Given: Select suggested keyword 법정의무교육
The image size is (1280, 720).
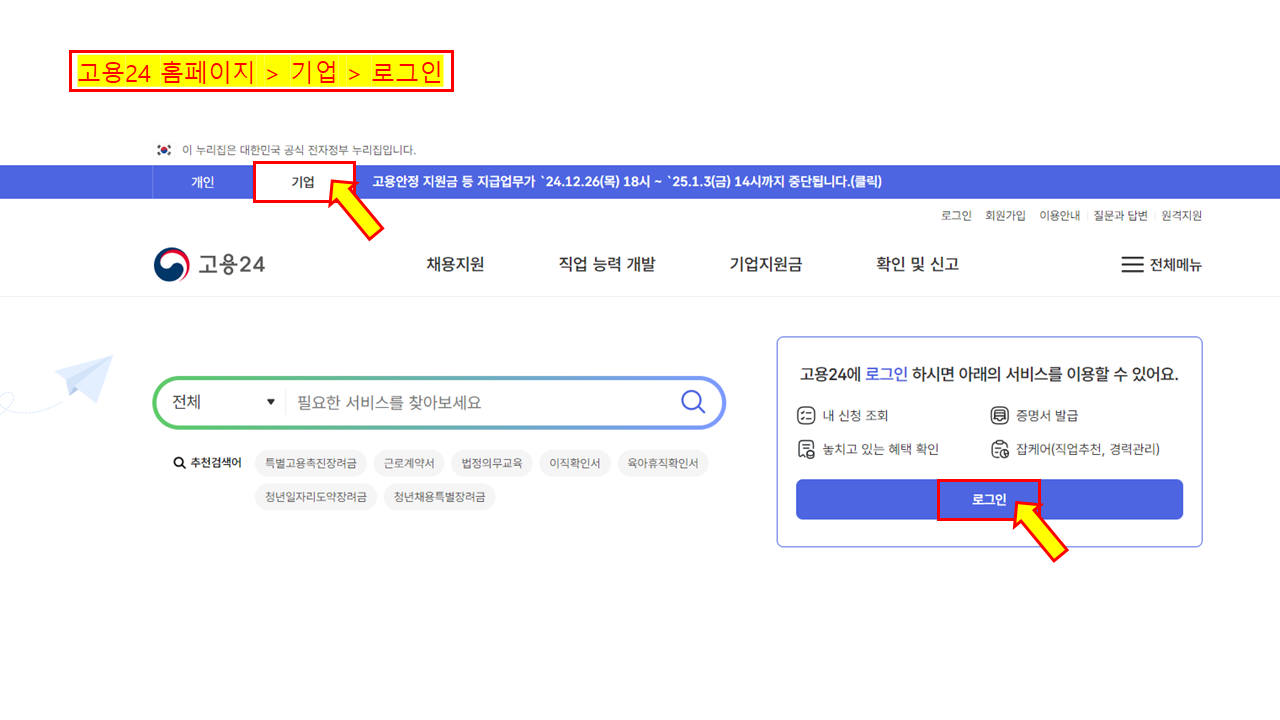Looking at the screenshot, I should [x=491, y=464].
